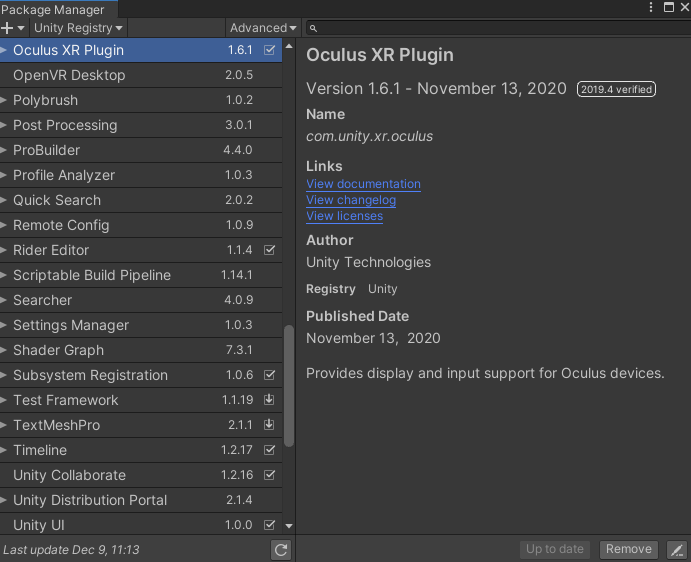
Task: Click the download icon on TextMeshPro row
Action: pyautogui.click(x=269, y=425)
